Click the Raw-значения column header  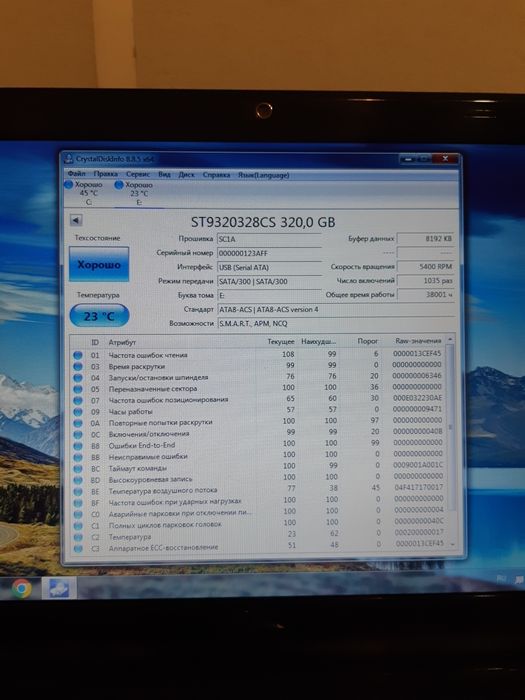(x=418, y=341)
